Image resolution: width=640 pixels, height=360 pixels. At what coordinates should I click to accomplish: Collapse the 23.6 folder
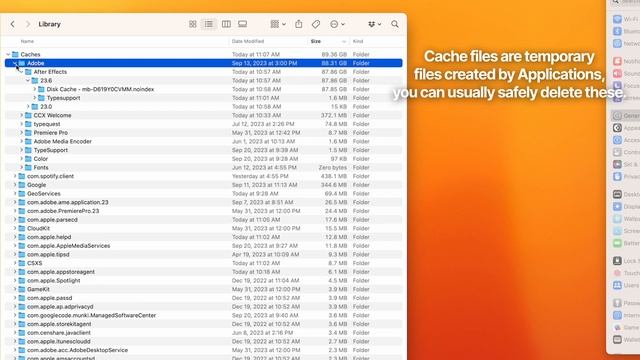[x=28, y=81]
